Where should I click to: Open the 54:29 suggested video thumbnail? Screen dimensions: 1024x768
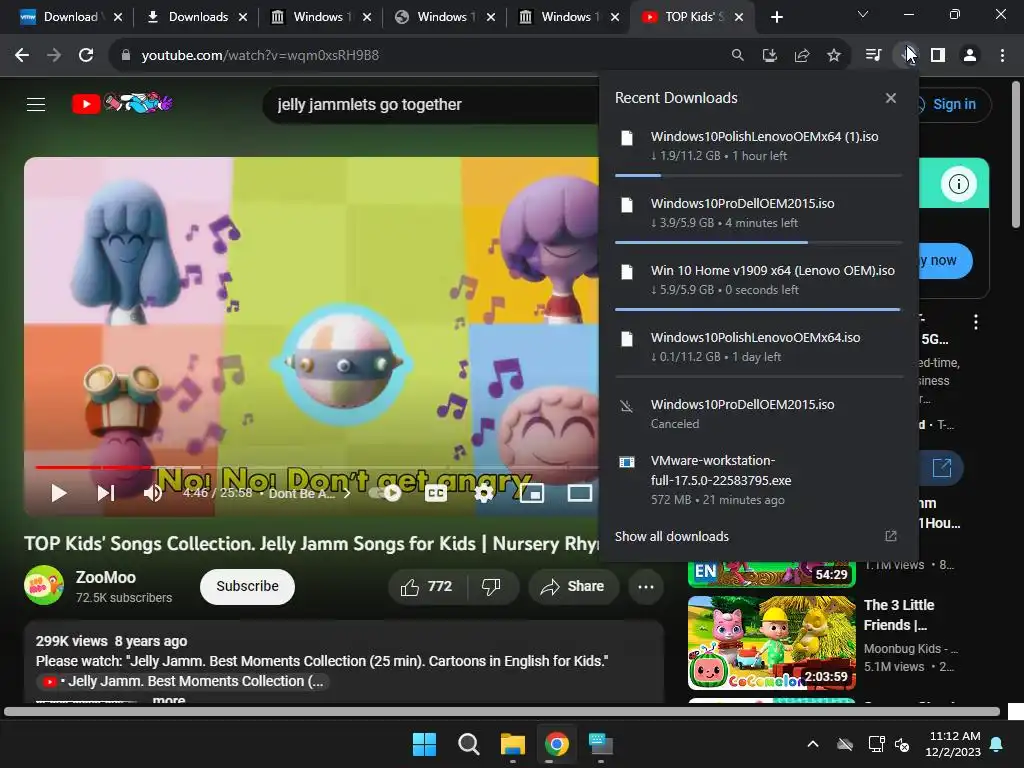click(772, 573)
